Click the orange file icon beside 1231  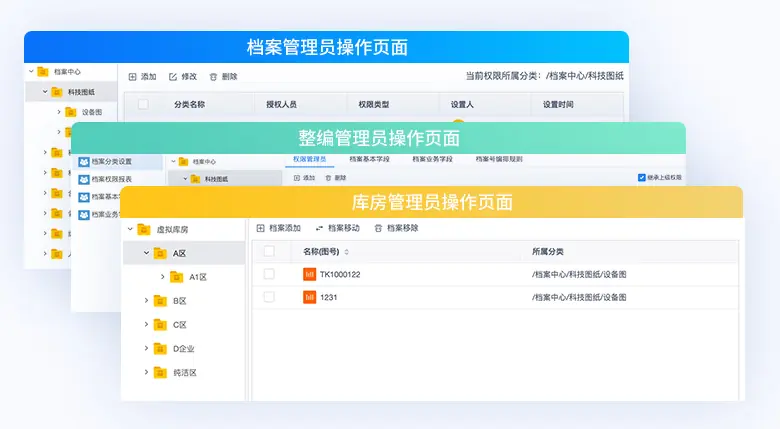click(x=309, y=297)
